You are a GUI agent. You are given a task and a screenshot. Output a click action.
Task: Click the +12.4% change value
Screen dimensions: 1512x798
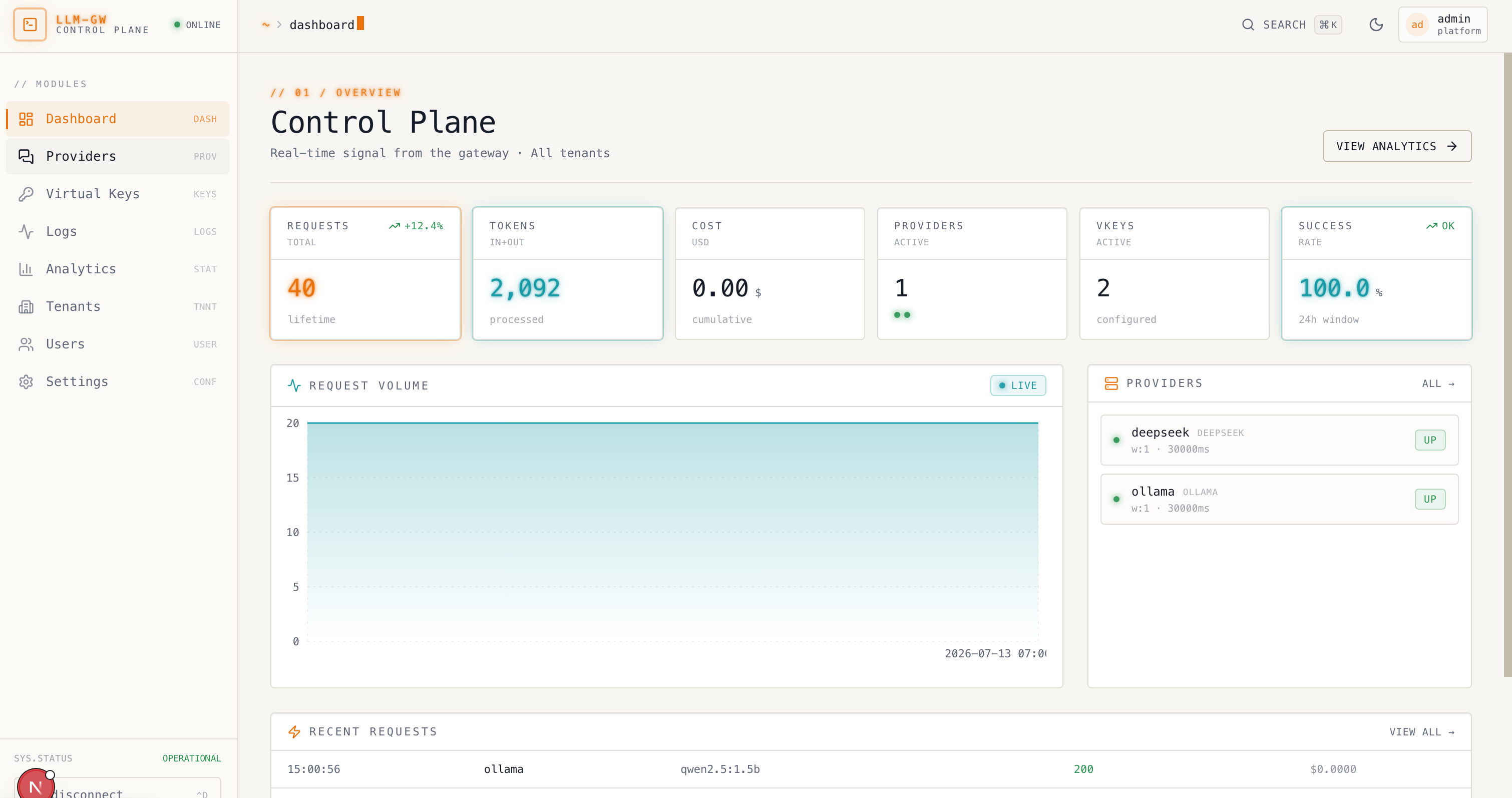tap(423, 226)
